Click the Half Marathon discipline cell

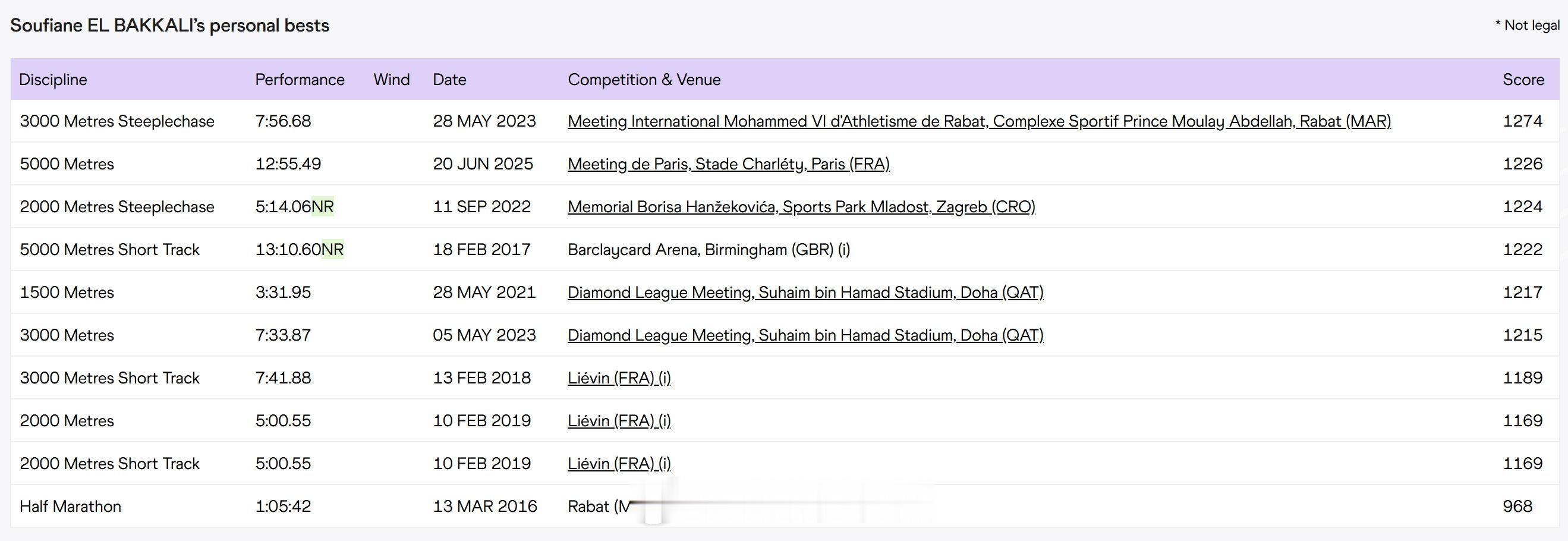(x=71, y=507)
